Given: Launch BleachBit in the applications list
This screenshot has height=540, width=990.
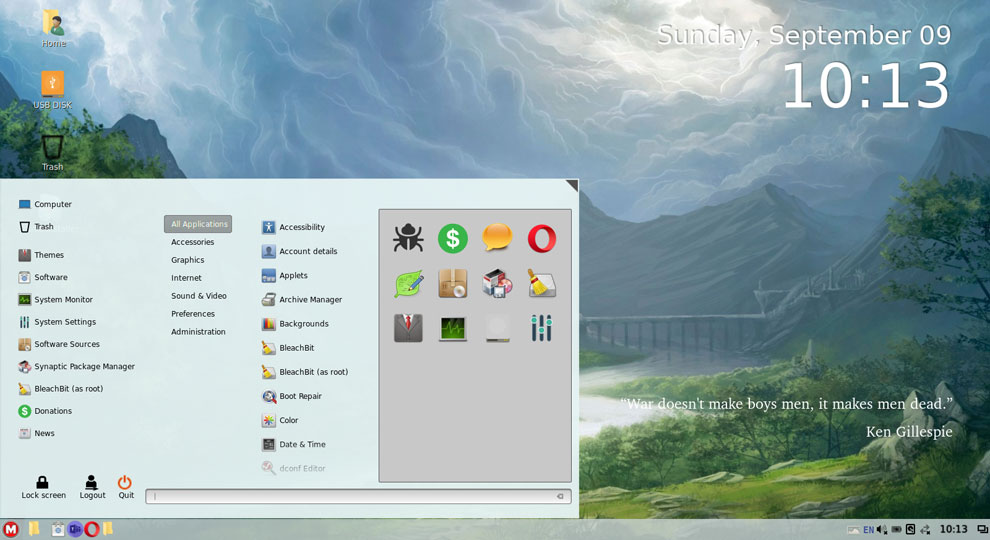Looking at the screenshot, I should tap(288, 348).
